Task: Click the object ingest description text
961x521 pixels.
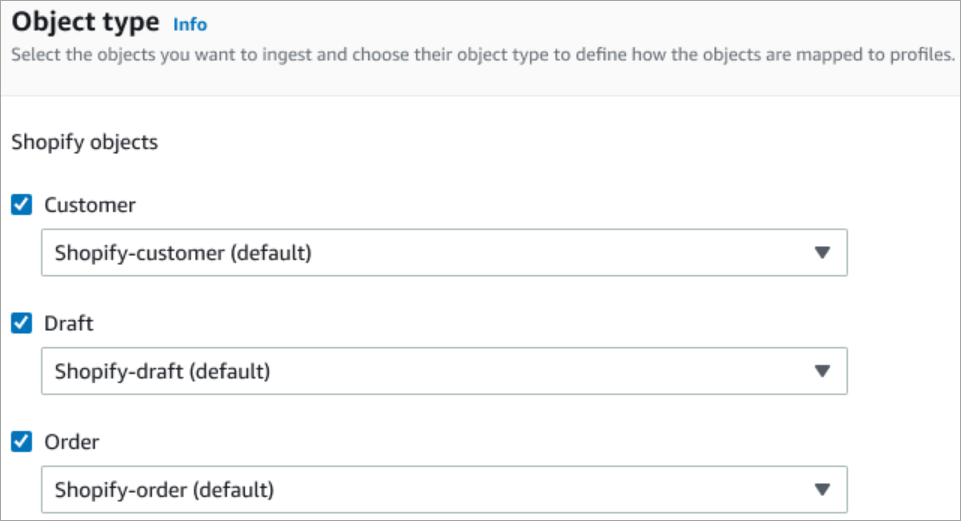Action: [480, 55]
